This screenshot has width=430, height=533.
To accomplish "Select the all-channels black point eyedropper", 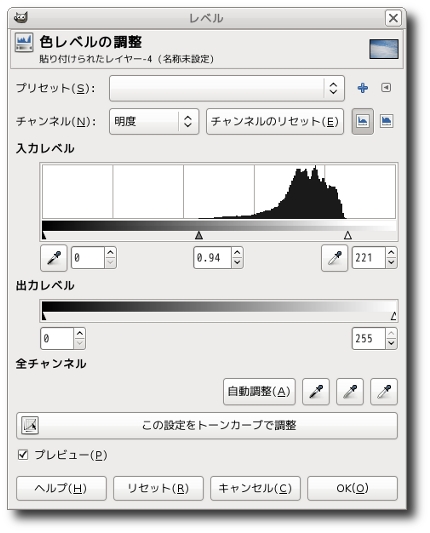I will tap(316, 391).
